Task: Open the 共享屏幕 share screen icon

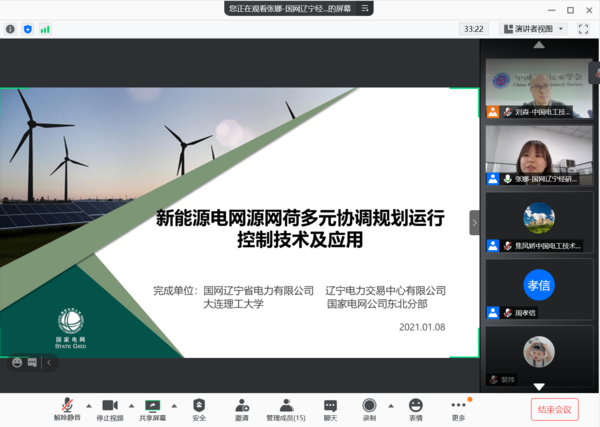Action: pos(153,406)
